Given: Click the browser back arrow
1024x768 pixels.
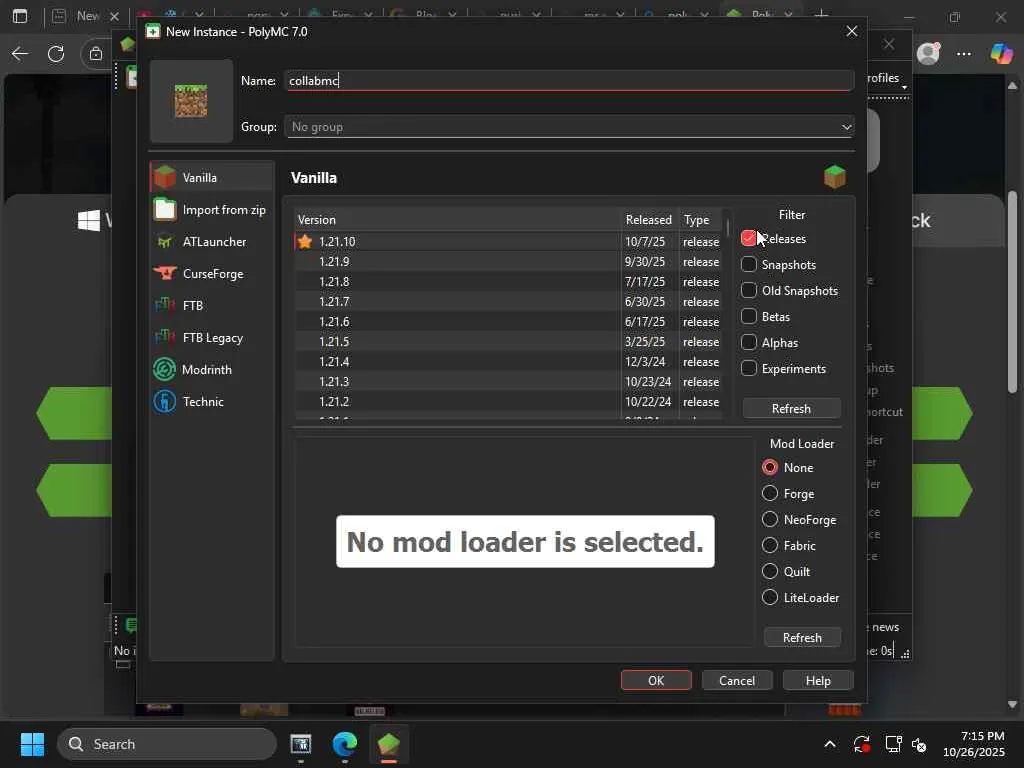Looking at the screenshot, I should [x=20, y=54].
